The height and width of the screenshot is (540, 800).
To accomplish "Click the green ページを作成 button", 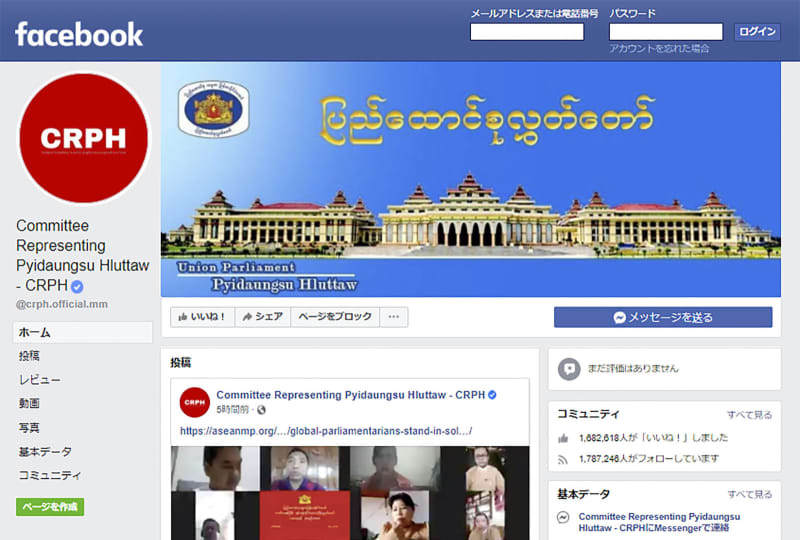I will click(x=50, y=507).
